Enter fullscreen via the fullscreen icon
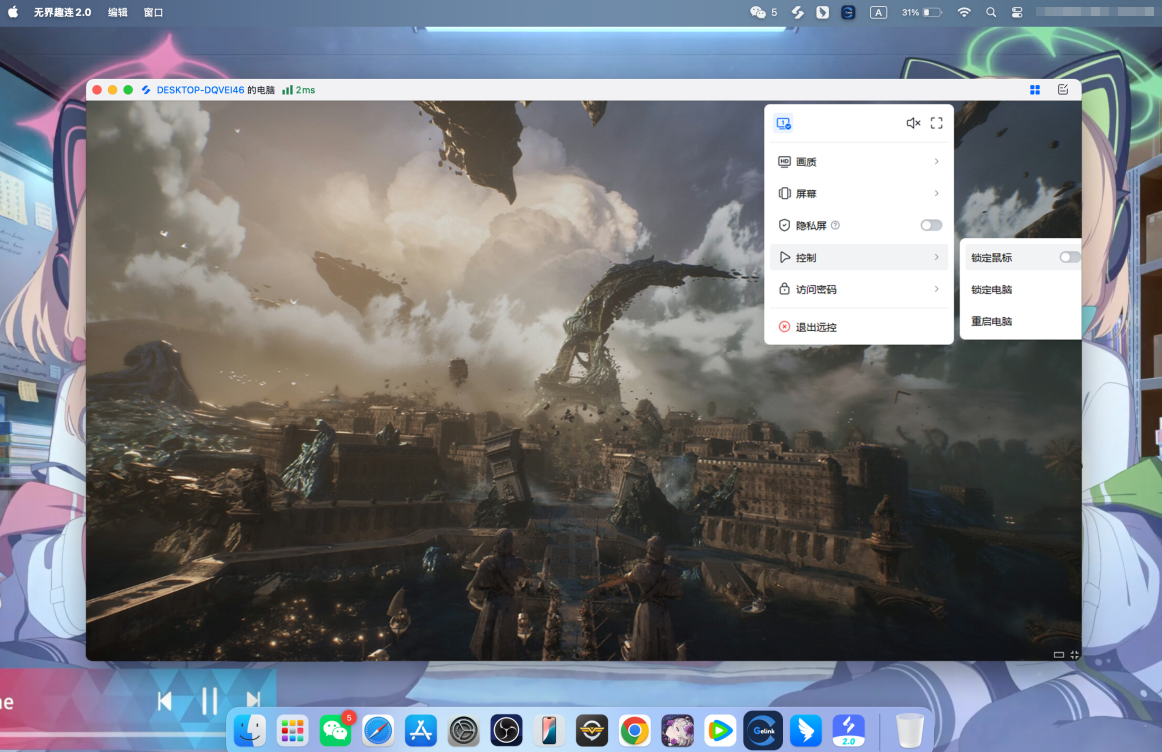Screen dimensions: 1162x752 pos(937,123)
